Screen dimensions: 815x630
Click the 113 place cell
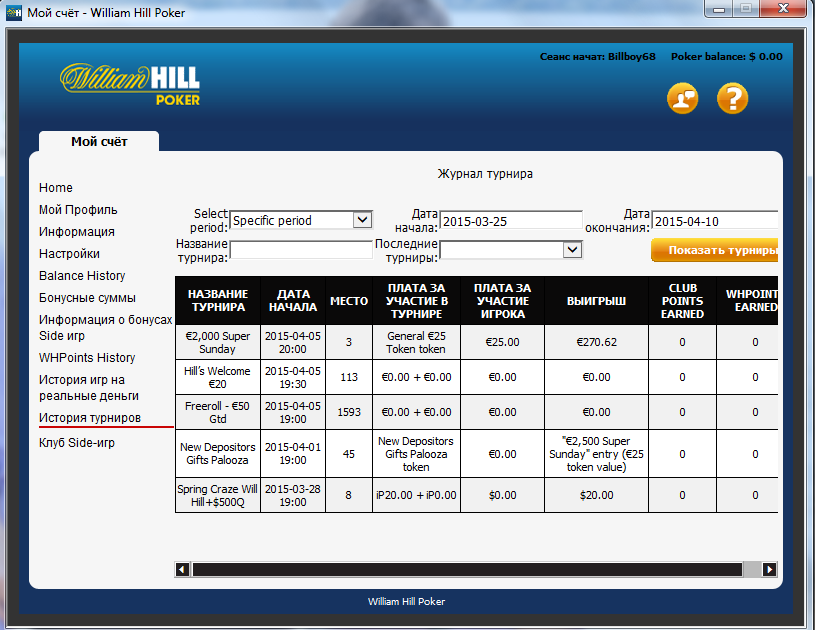(349, 377)
